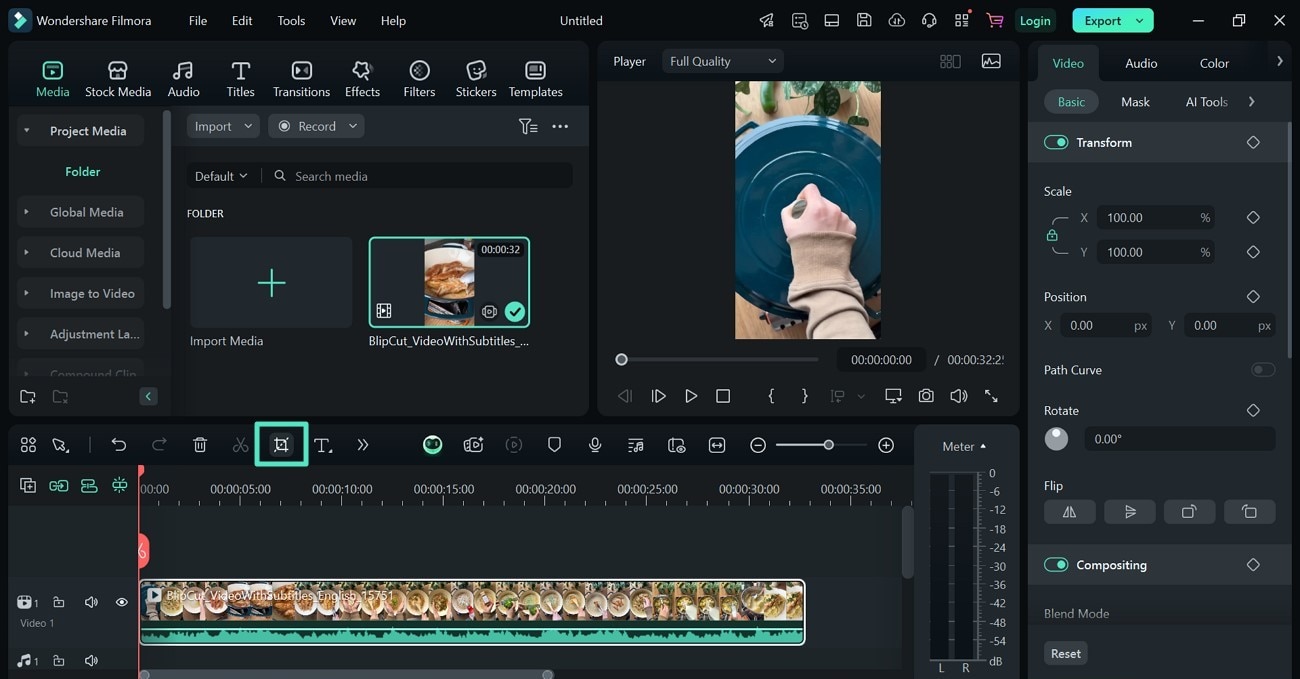This screenshot has width=1300, height=679.
Task: Open the Tools menu
Action: coord(291,20)
